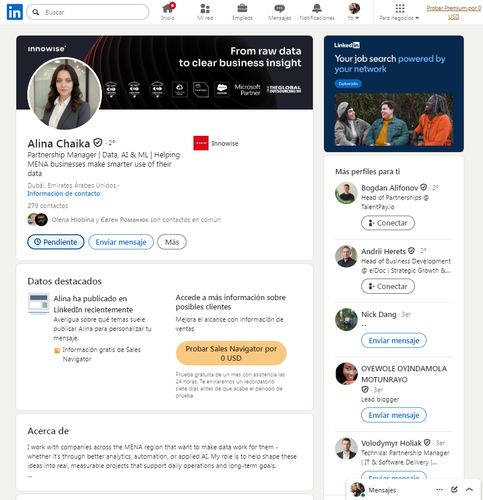Click Sales Navigator small orange icon
This screenshot has width=483, height=500.
click(57, 350)
